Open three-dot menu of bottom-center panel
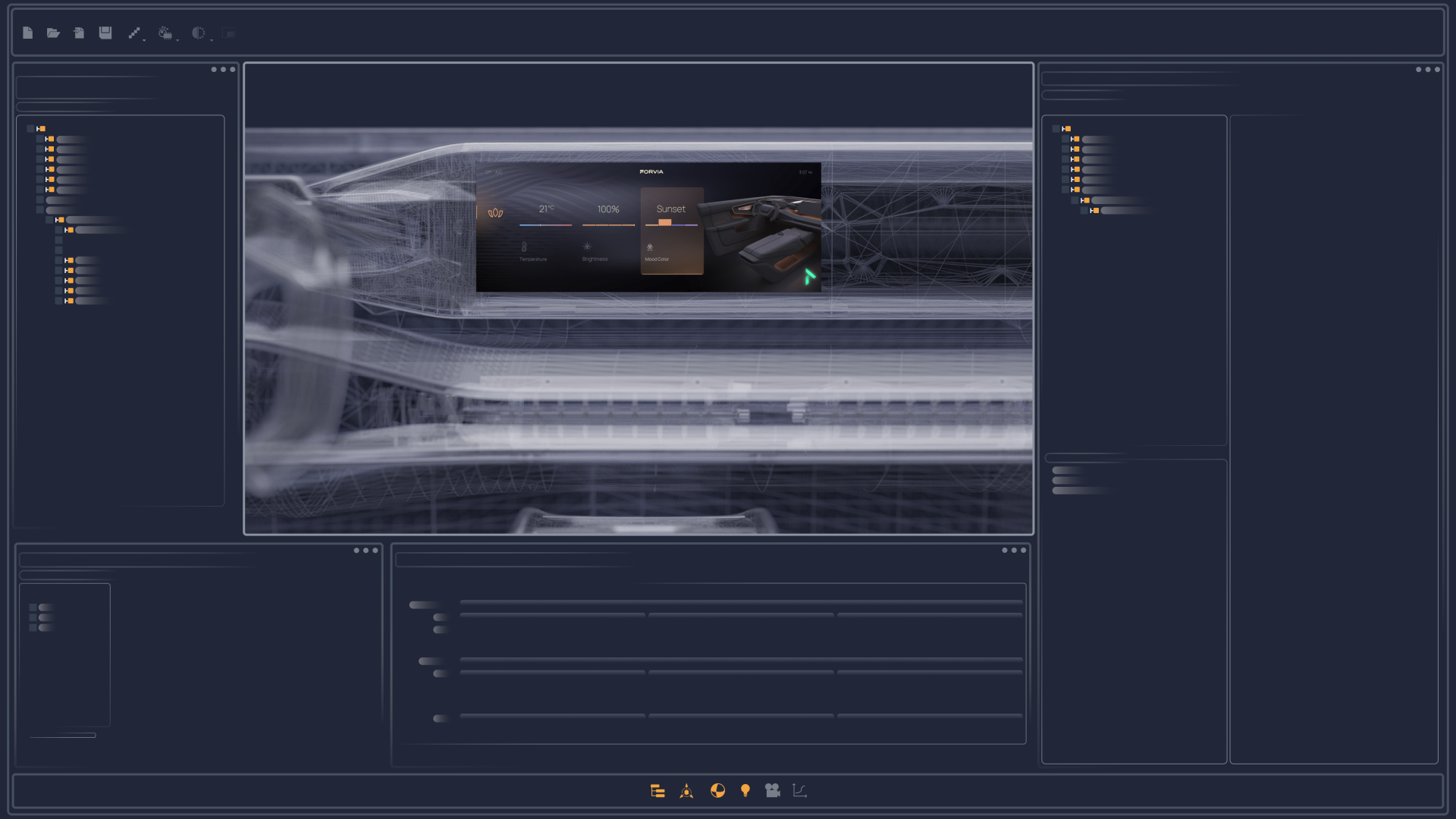Screen dimensions: 1456x819 [1014, 551]
